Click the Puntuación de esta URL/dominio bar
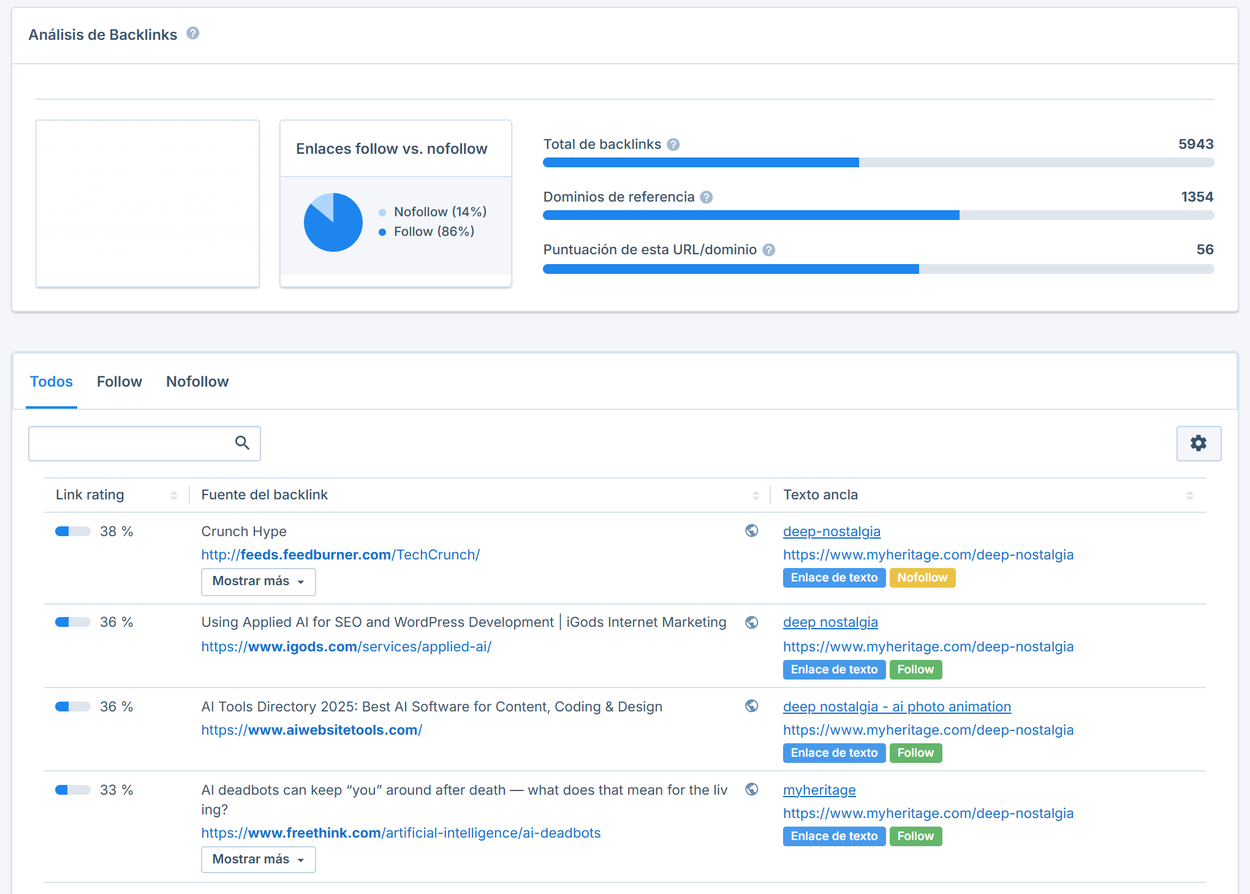1250x894 pixels. 878,268
